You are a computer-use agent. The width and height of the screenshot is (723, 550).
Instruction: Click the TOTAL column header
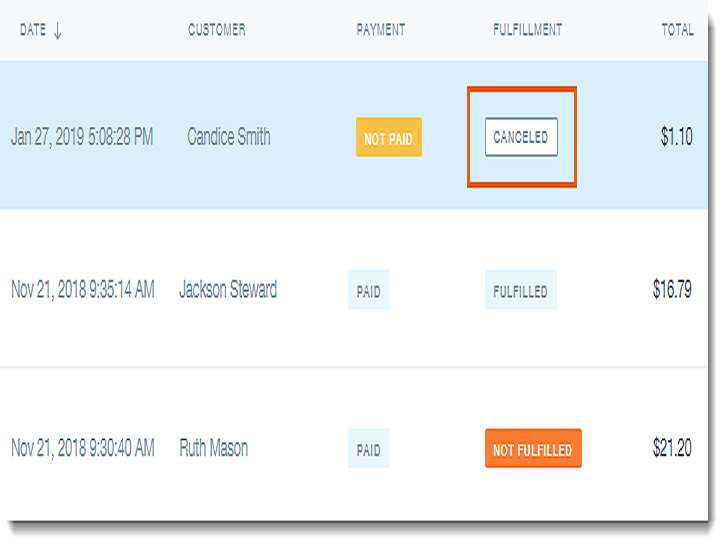coord(677,30)
